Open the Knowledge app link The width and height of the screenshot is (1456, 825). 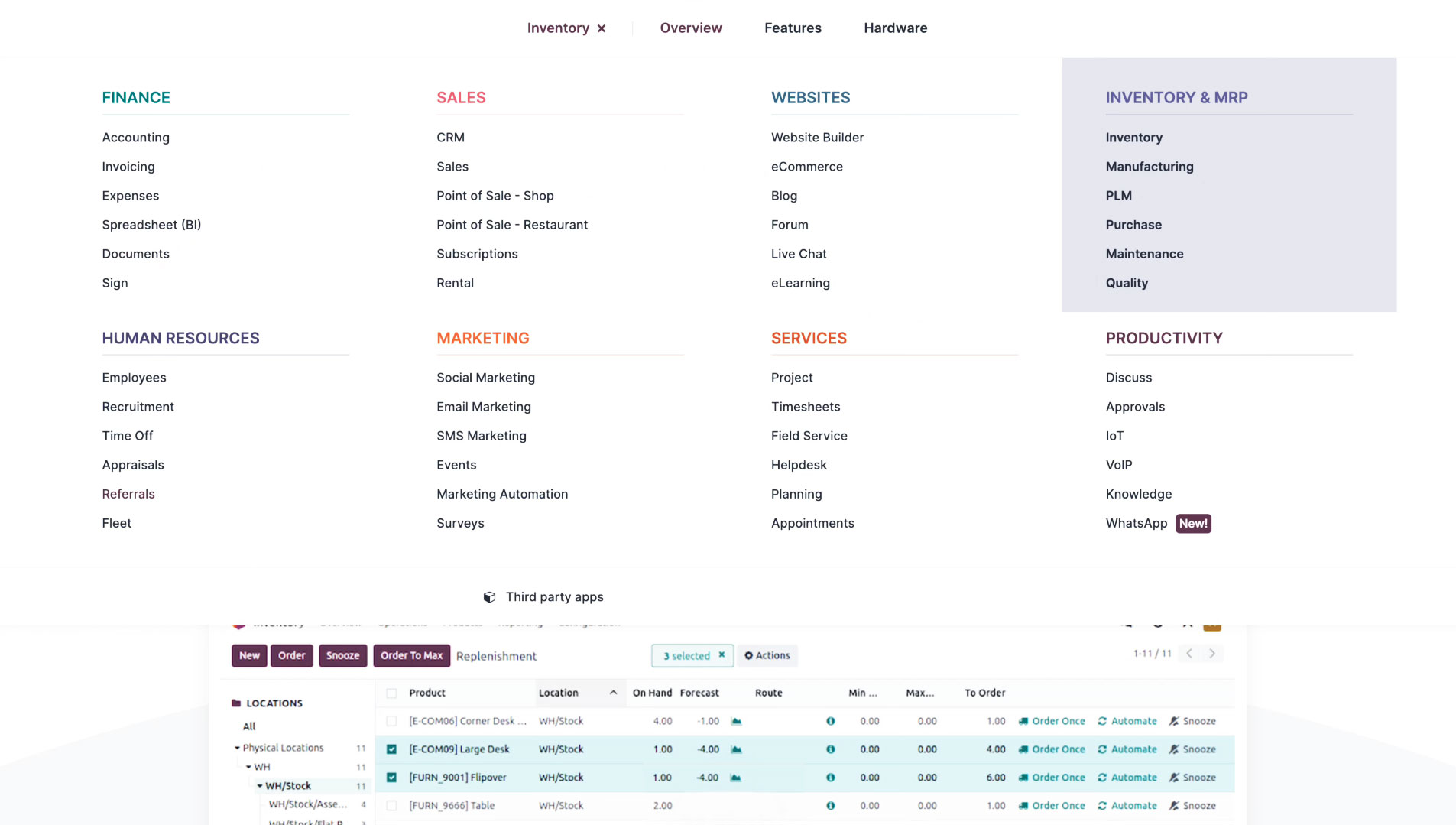1138,494
